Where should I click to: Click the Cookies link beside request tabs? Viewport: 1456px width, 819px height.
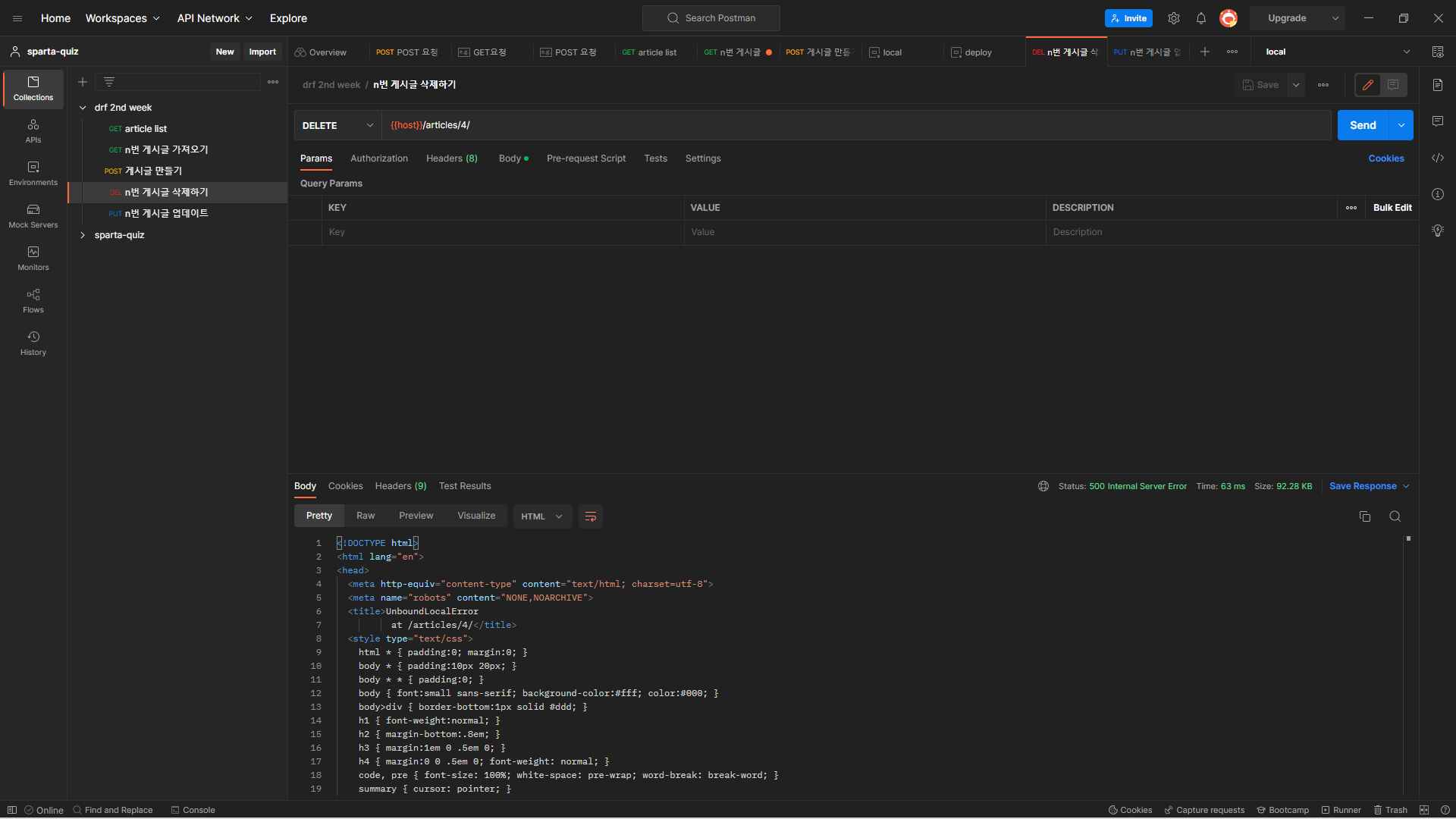click(1385, 158)
